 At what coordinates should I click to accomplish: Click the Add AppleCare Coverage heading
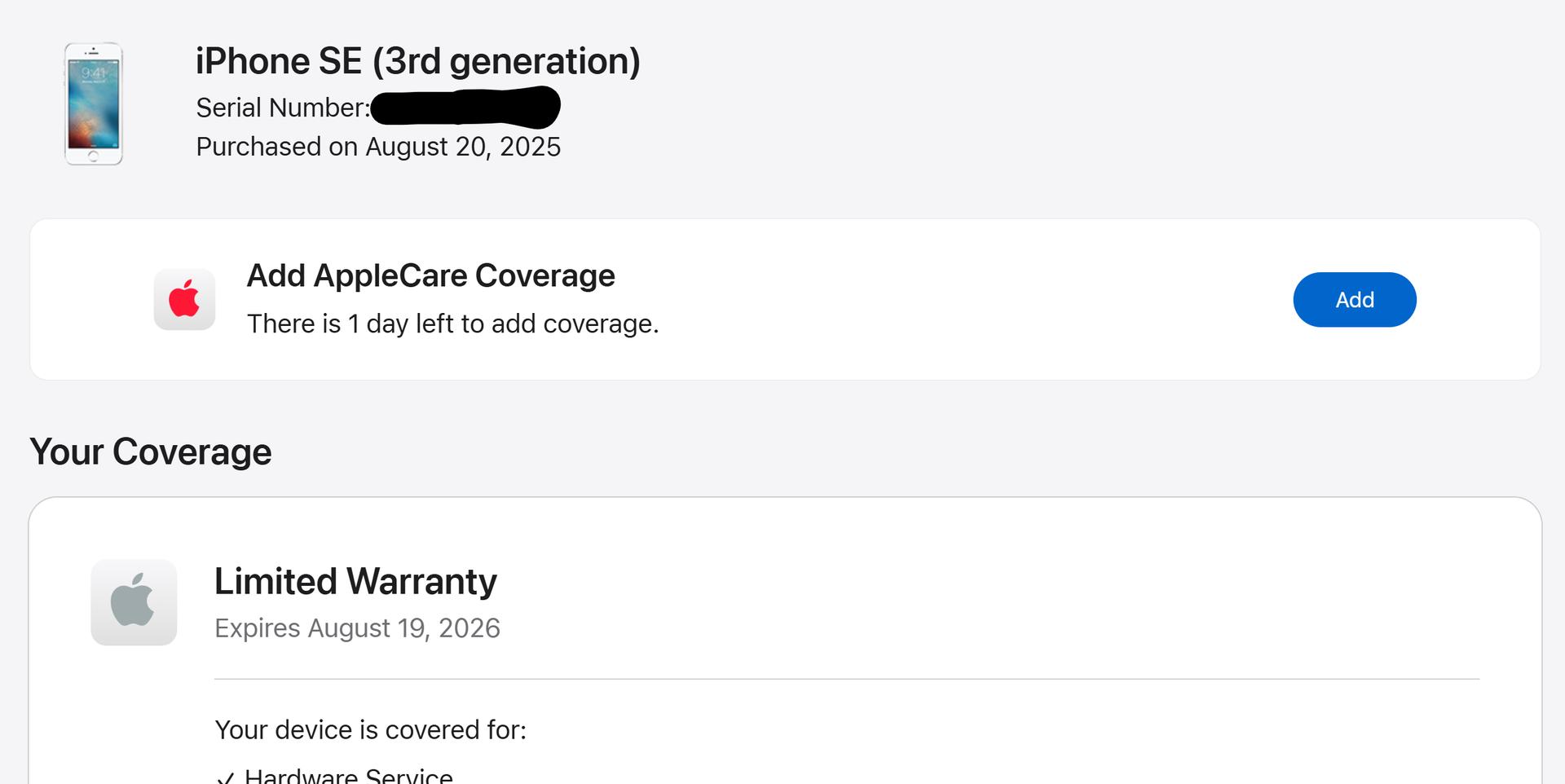click(x=430, y=275)
